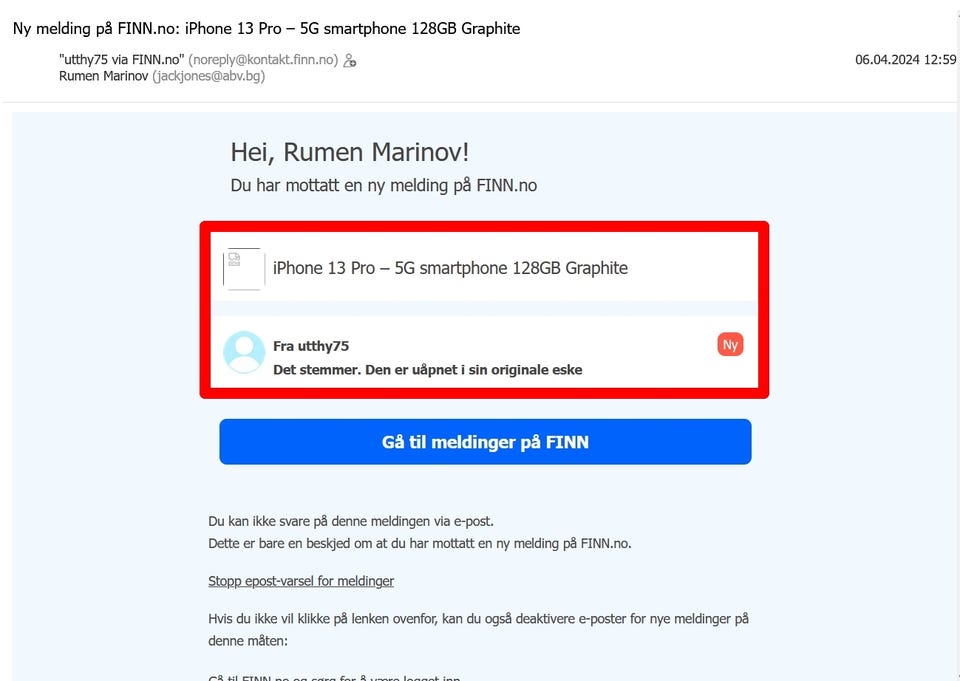Click the 'Hei, Rumen Marinov!' greeting
The height and width of the screenshot is (681, 960).
click(x=350, y=152)
